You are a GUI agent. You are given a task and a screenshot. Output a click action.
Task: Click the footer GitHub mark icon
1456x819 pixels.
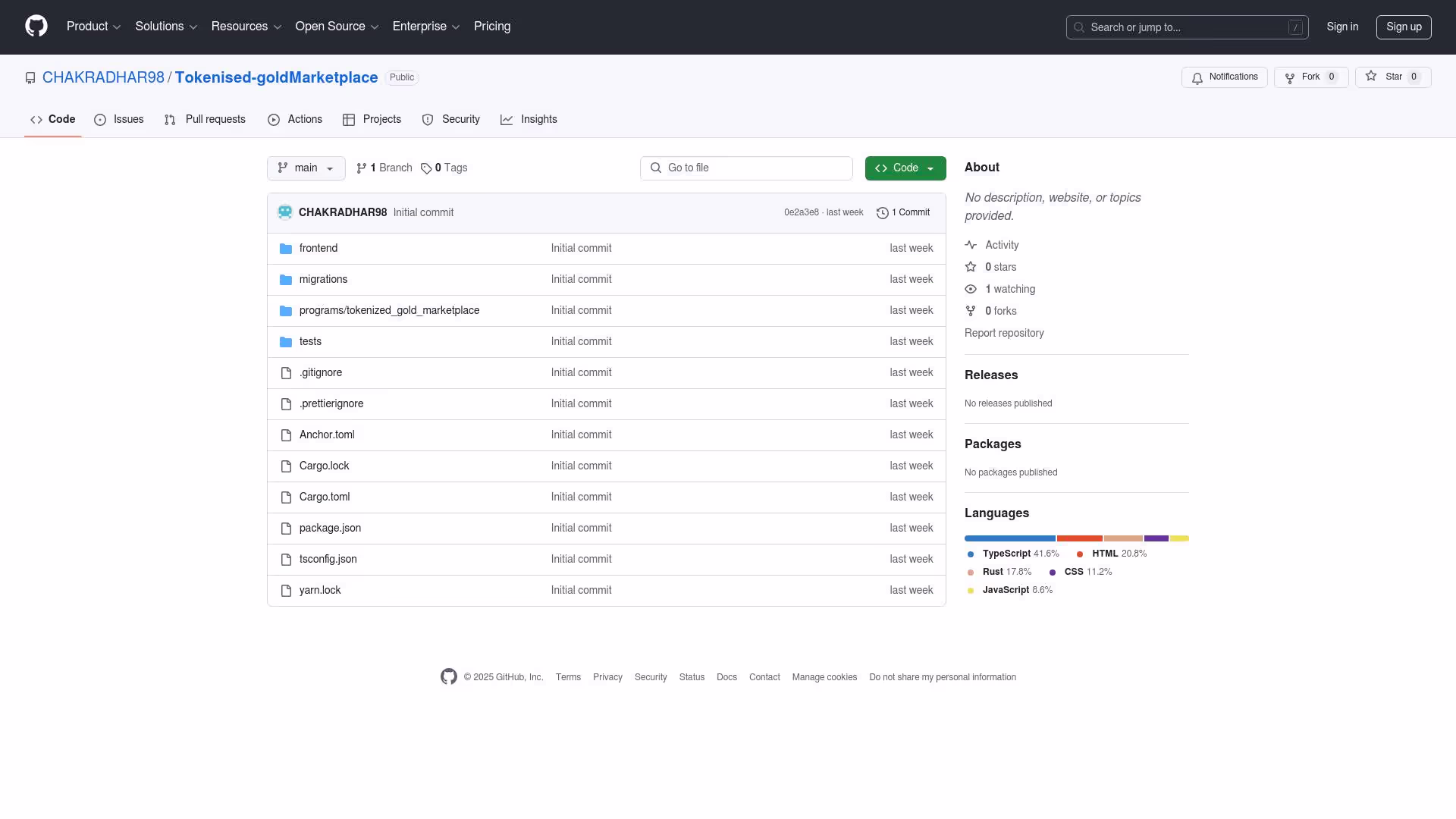click(x=449, y=676)
